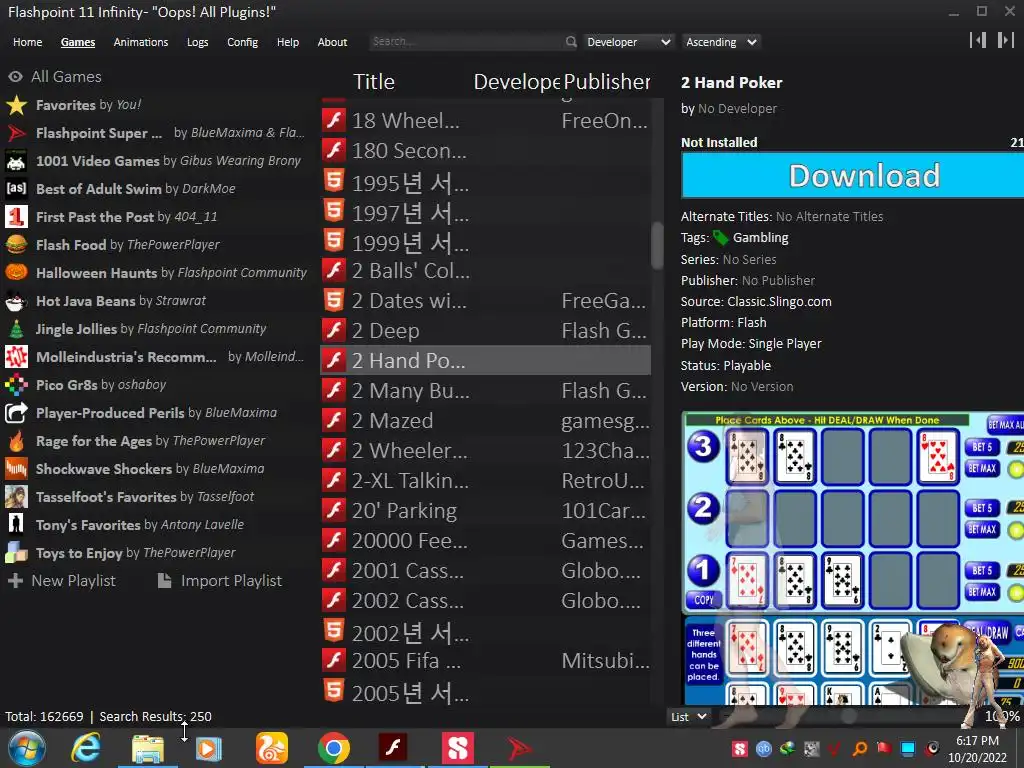Open the Favorites playlist star icon
Viewport: 1024px width, 768px height.
16,105
